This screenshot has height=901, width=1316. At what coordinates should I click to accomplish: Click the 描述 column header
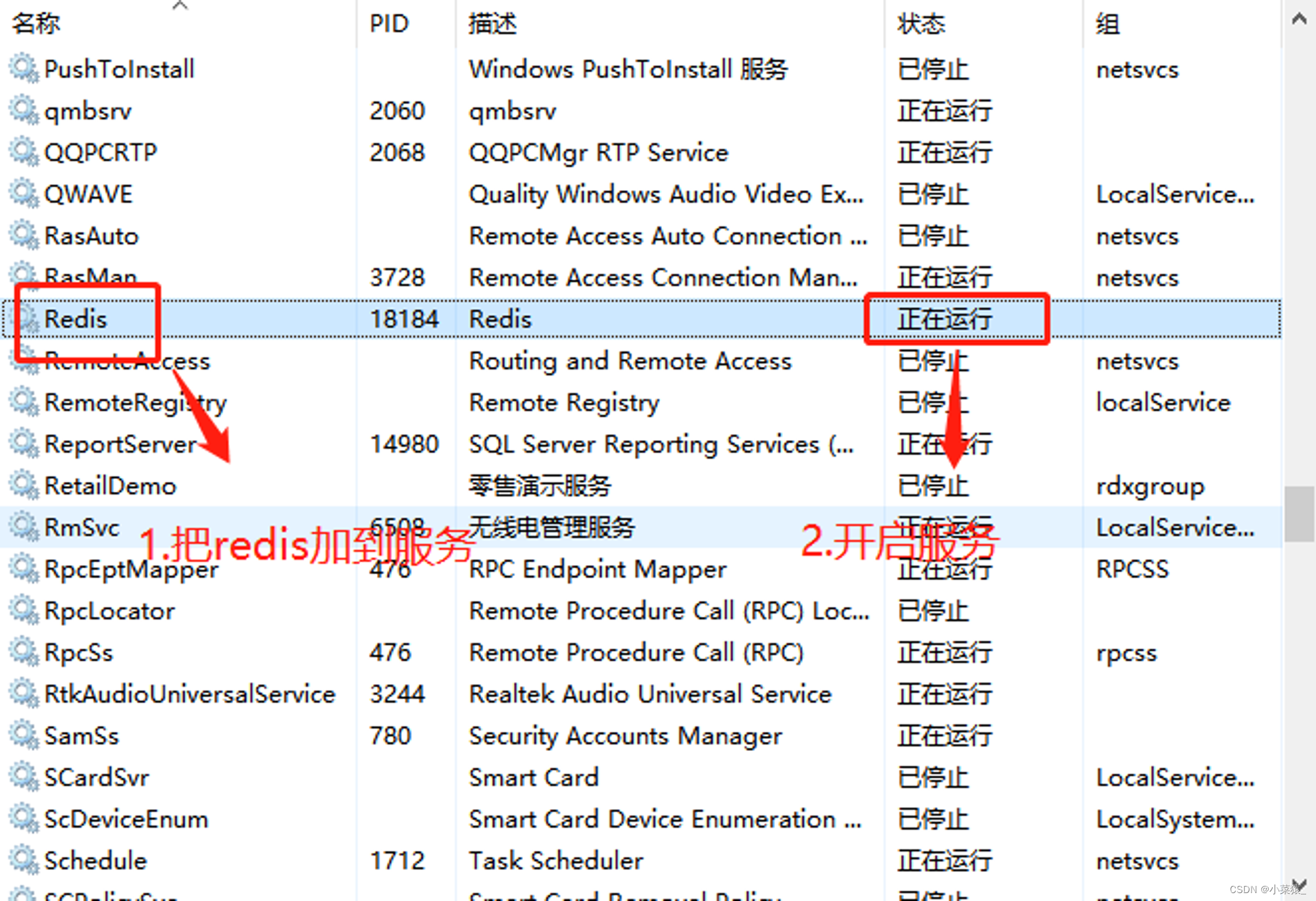pos(492,24)
